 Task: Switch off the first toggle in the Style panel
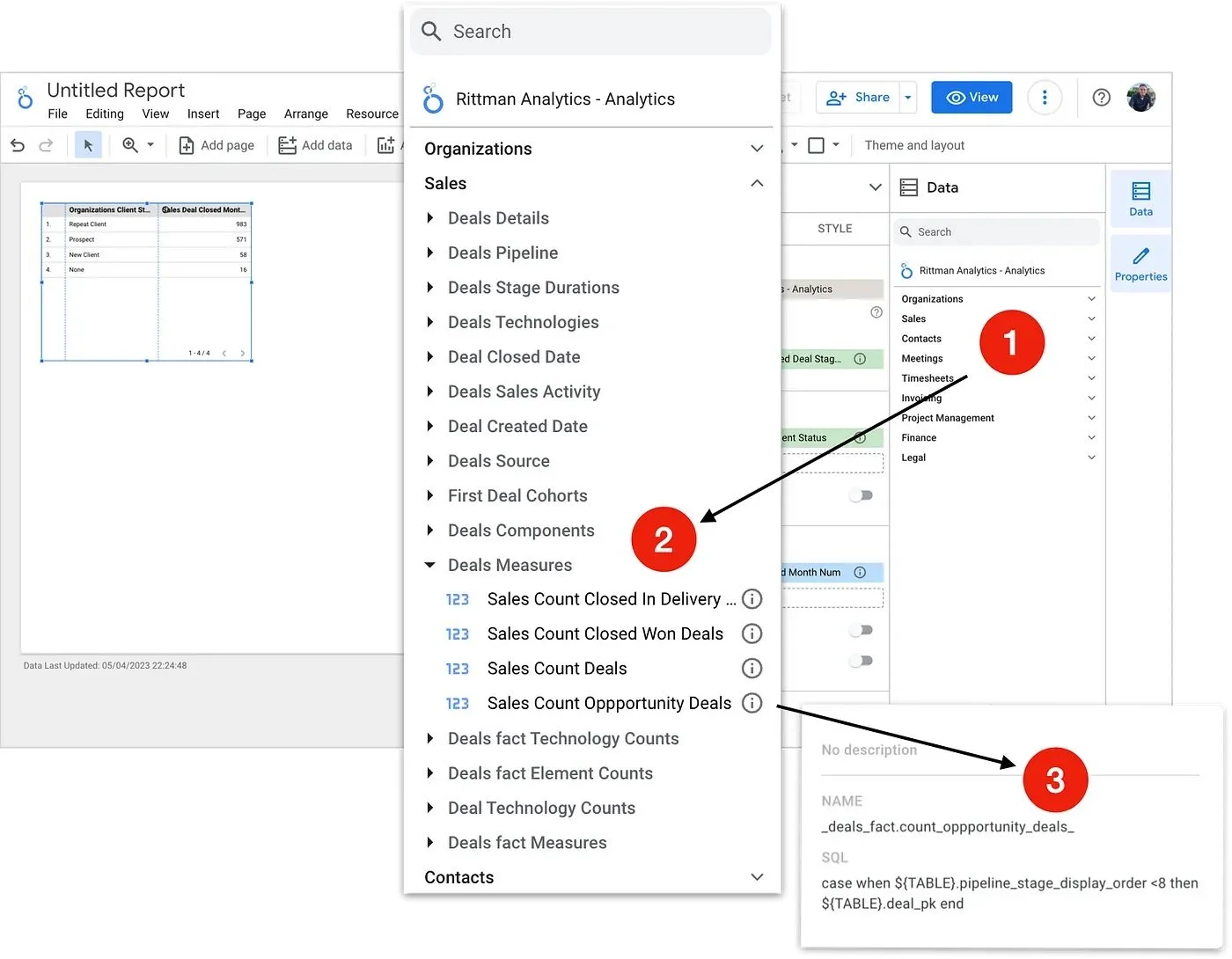[x=861, y=495]
